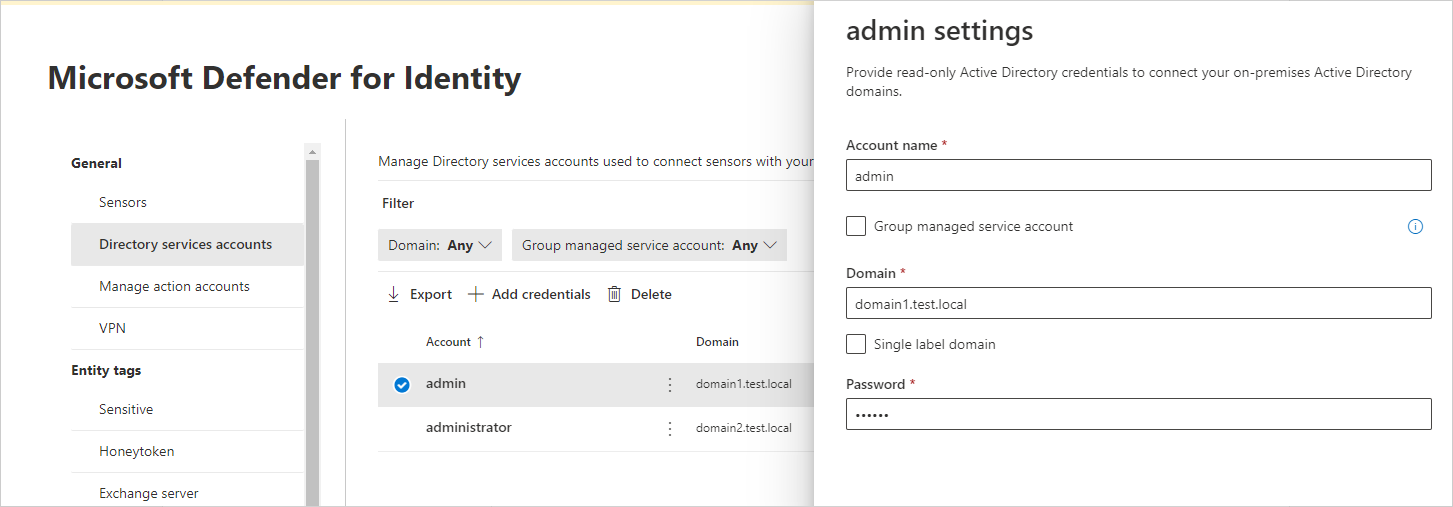Click the Export download arrow icon
1453x507 pixels.
(x=393, y=294)
